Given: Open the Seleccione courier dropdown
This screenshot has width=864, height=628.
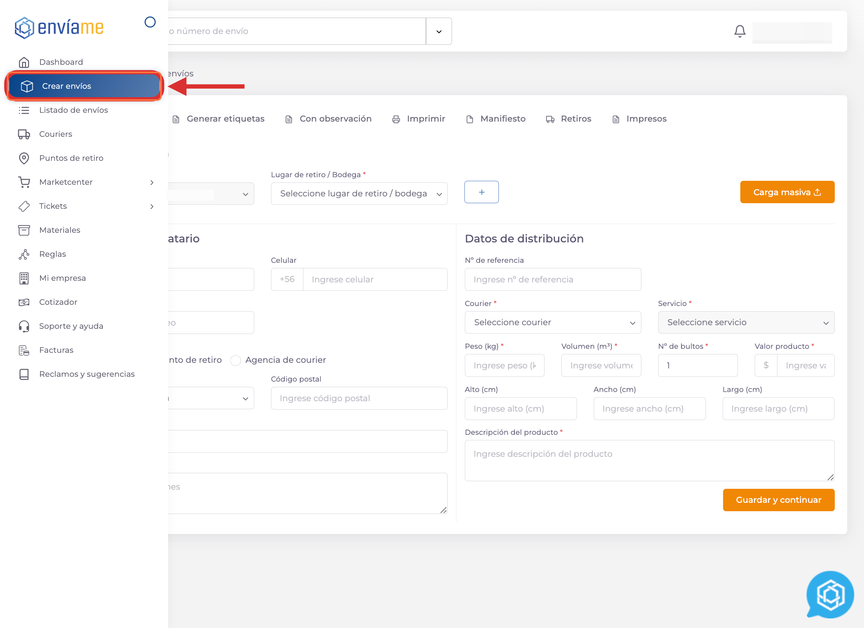Looking at the screenshot, I should [552, 322].
